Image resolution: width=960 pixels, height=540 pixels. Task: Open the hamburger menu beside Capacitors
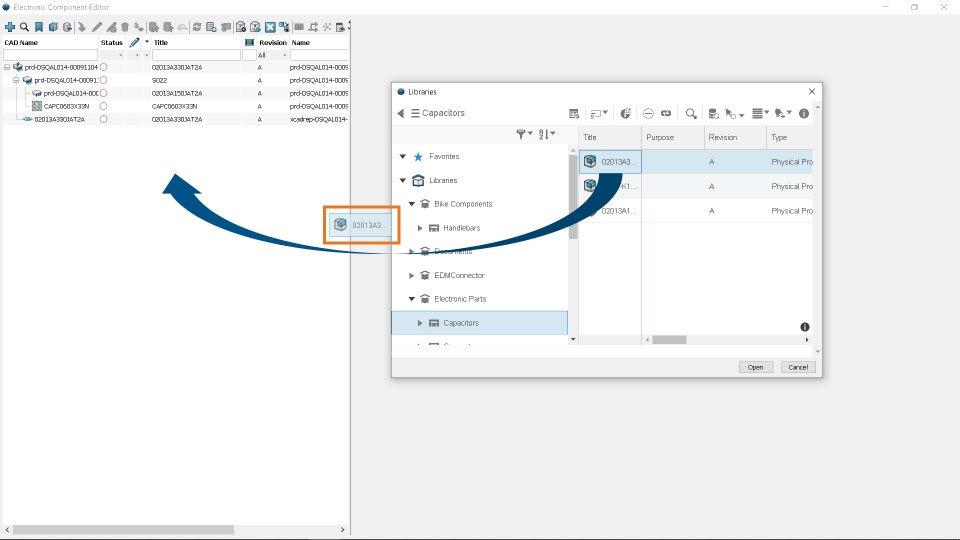(x=415, y=113)
